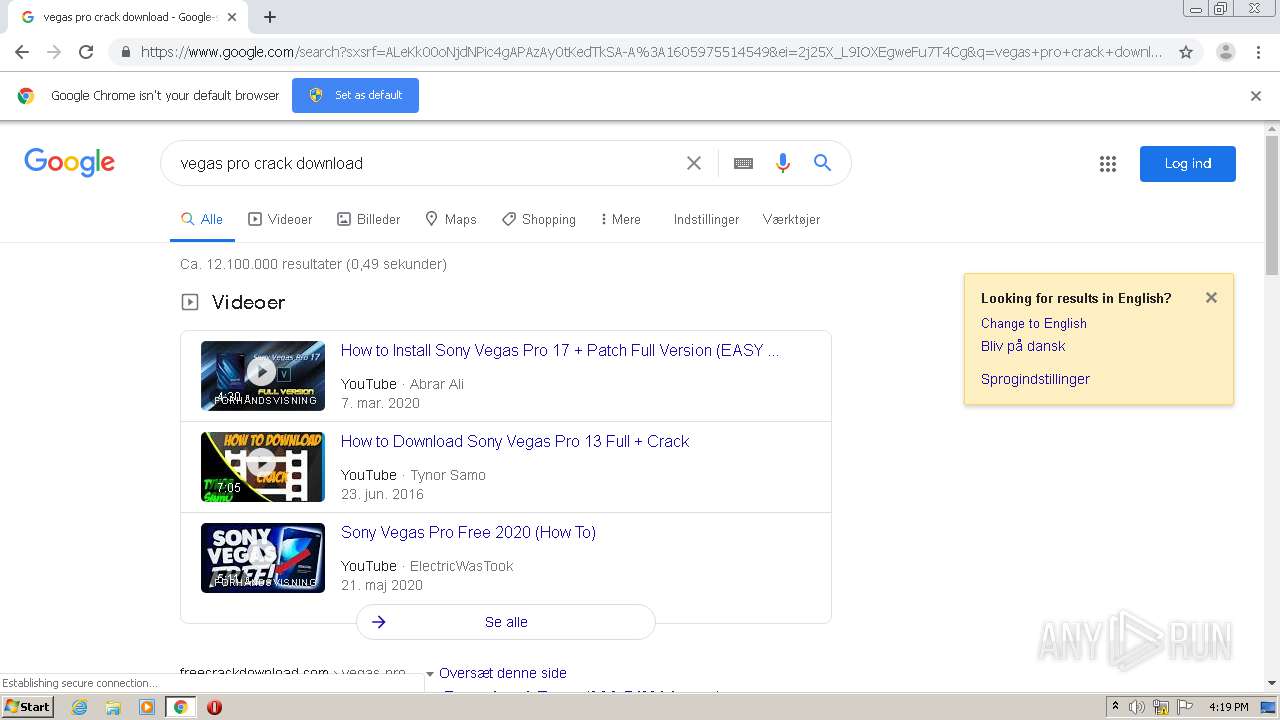Open Sony Vegas Pro 17 video thumbnail
The height and width of the screenshot is (720, 1280).
pyautogui.click(x=263, y=376)
